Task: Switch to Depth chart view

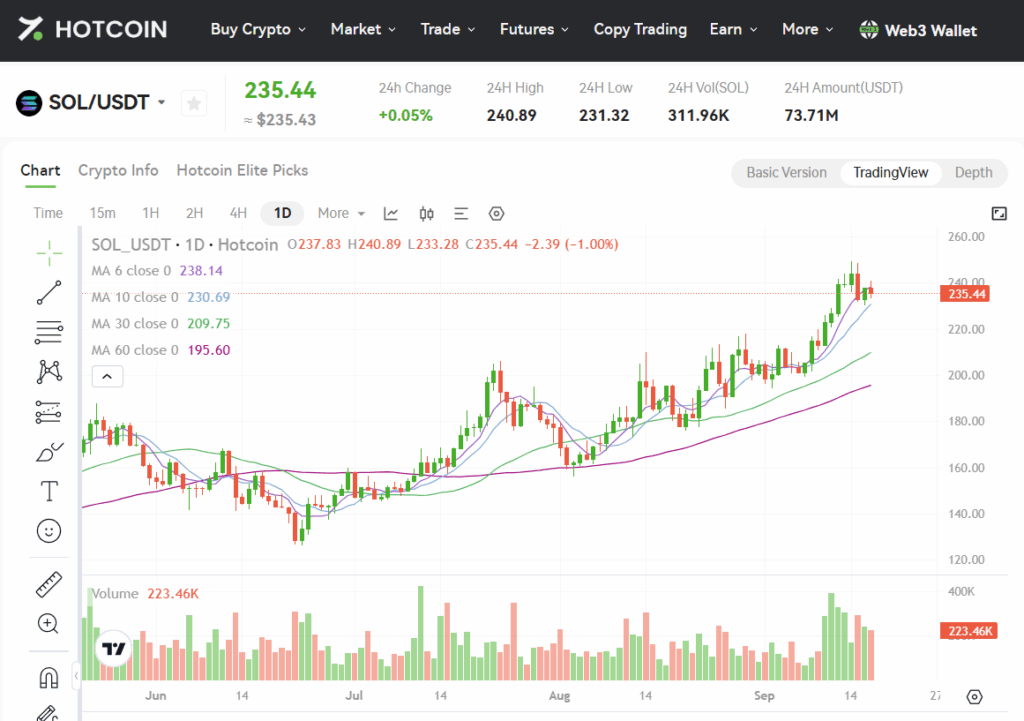Action: pos(973,172)
